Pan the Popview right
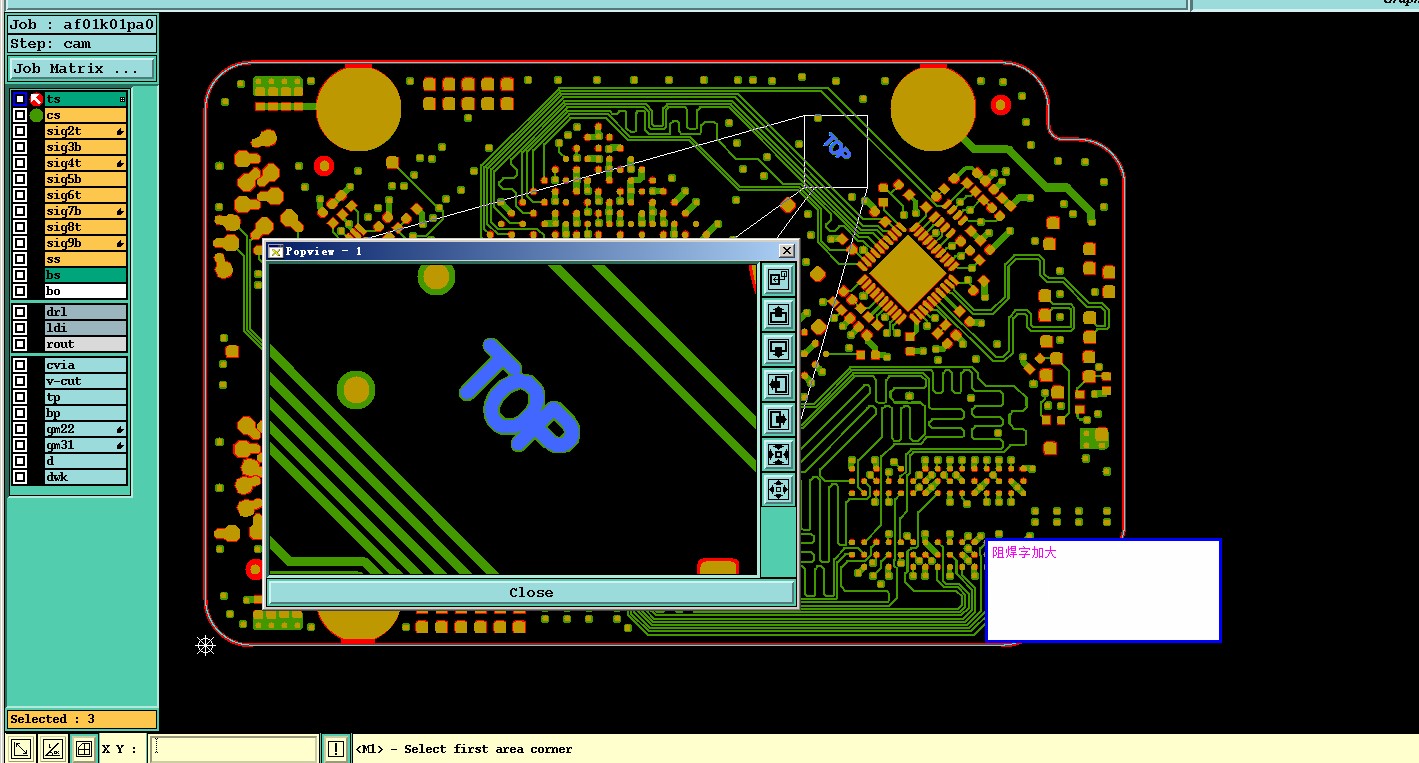 (x=778, y=419)
